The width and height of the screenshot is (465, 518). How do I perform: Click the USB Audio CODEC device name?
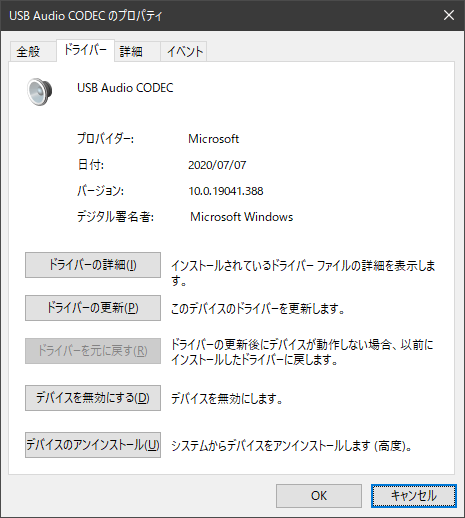pos(125,88)
